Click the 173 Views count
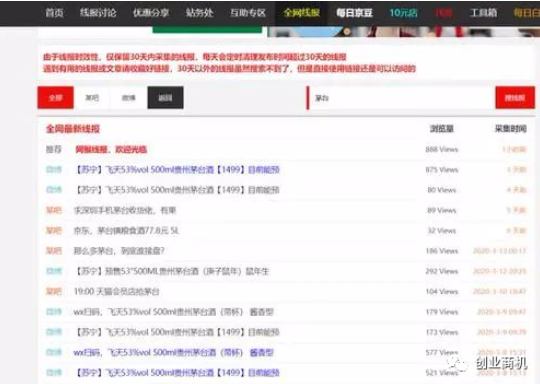540x384 pixels. [x=442, y=332]
